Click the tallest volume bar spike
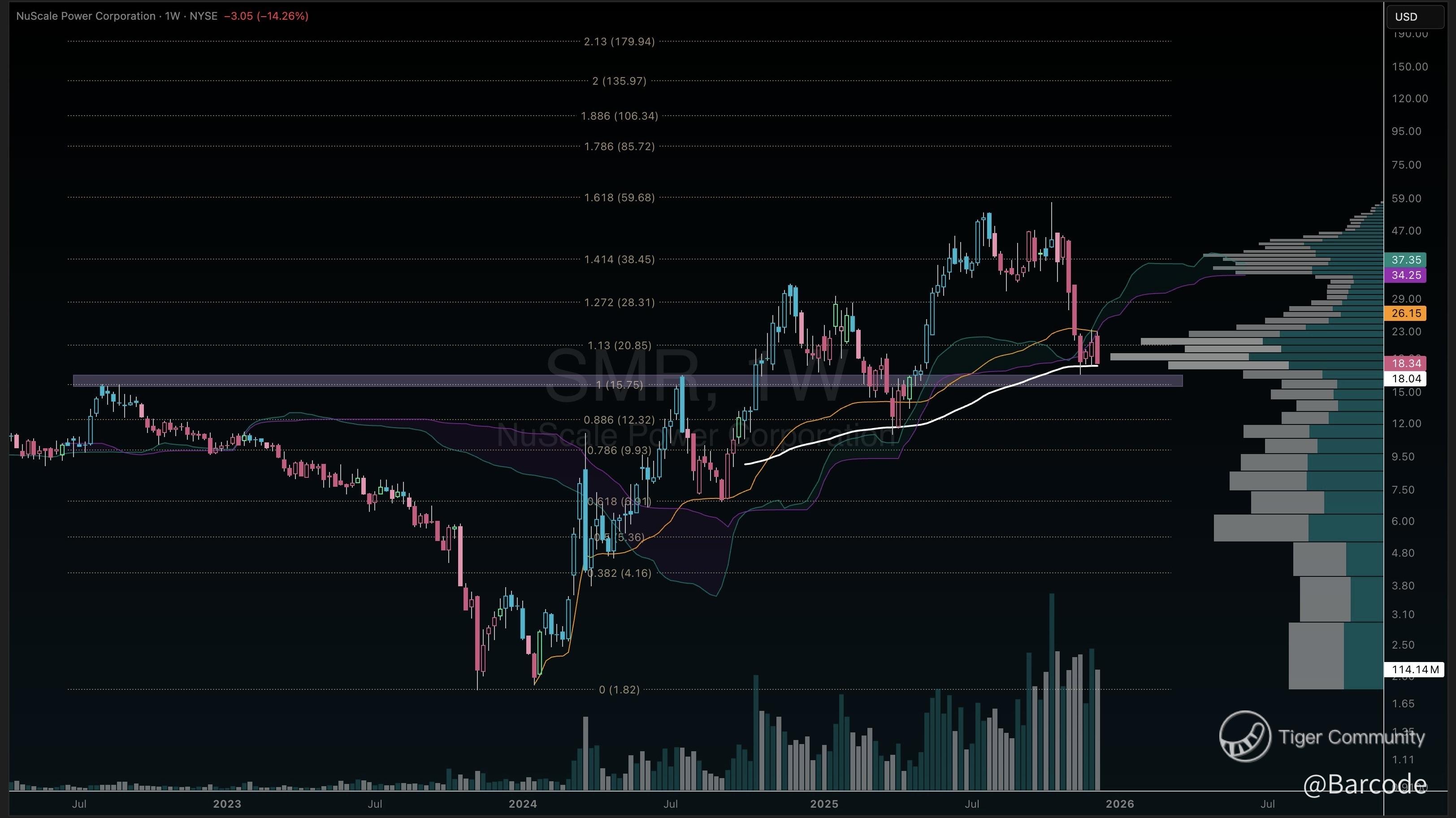The width and height of the screenshot is (1456, 818). click(x=1051, y=690)
